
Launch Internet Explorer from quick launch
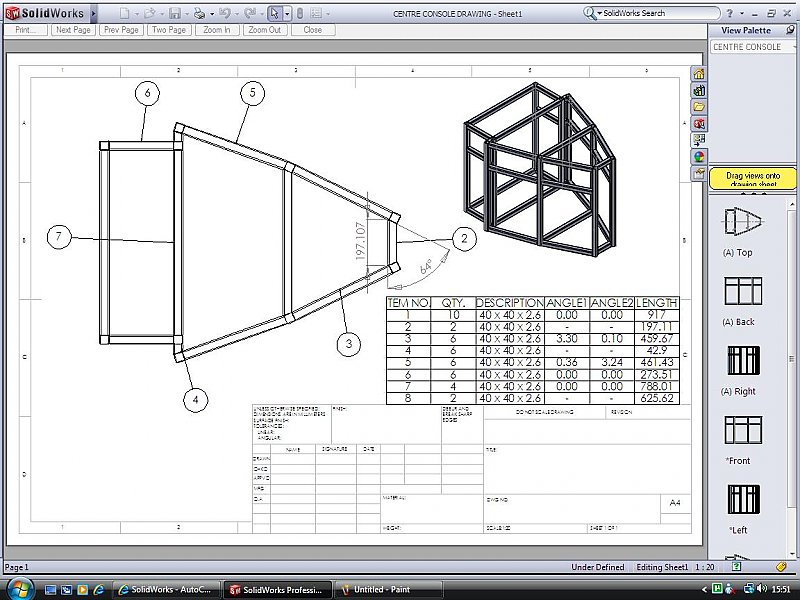point(98,590)
